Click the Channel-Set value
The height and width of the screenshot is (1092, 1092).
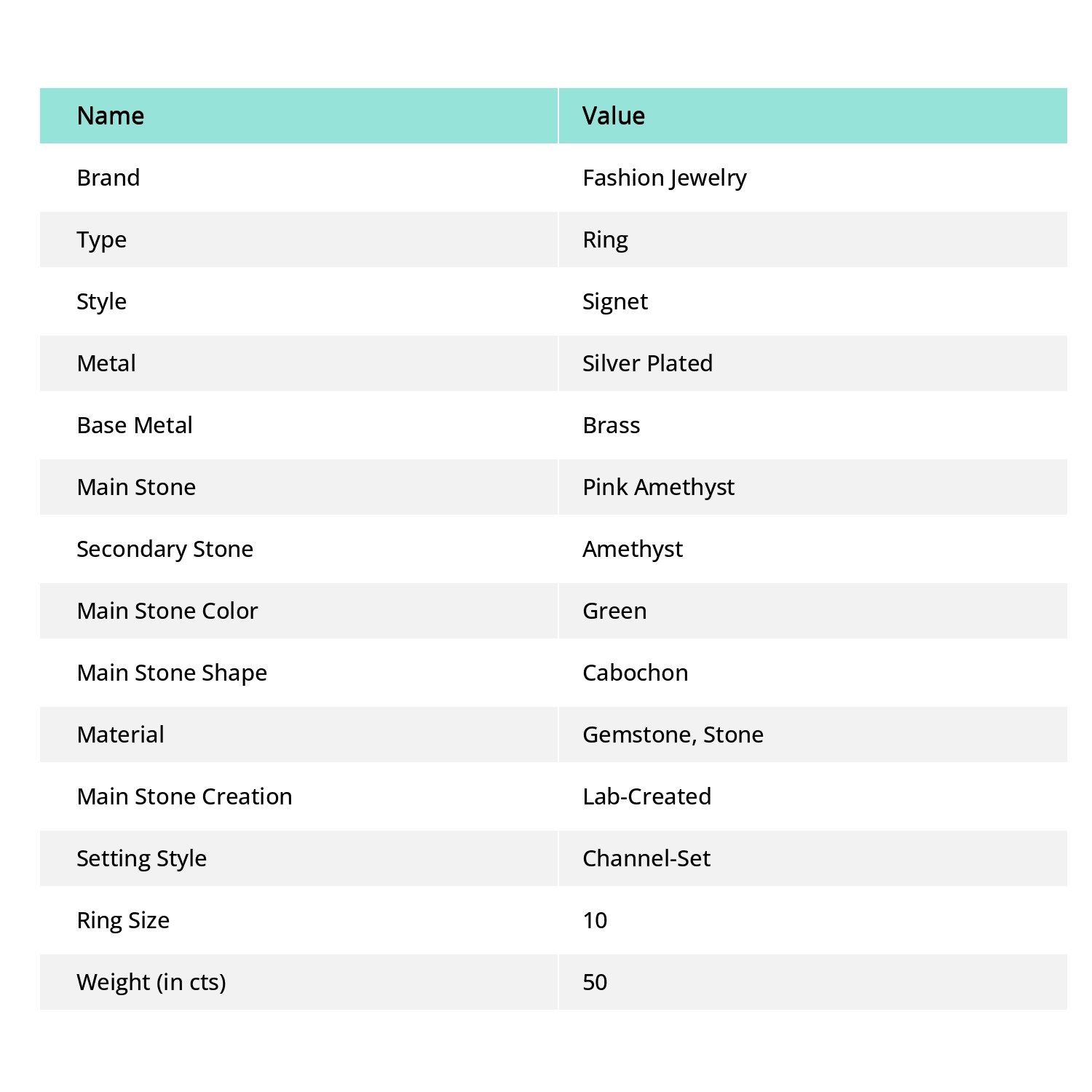646,858
